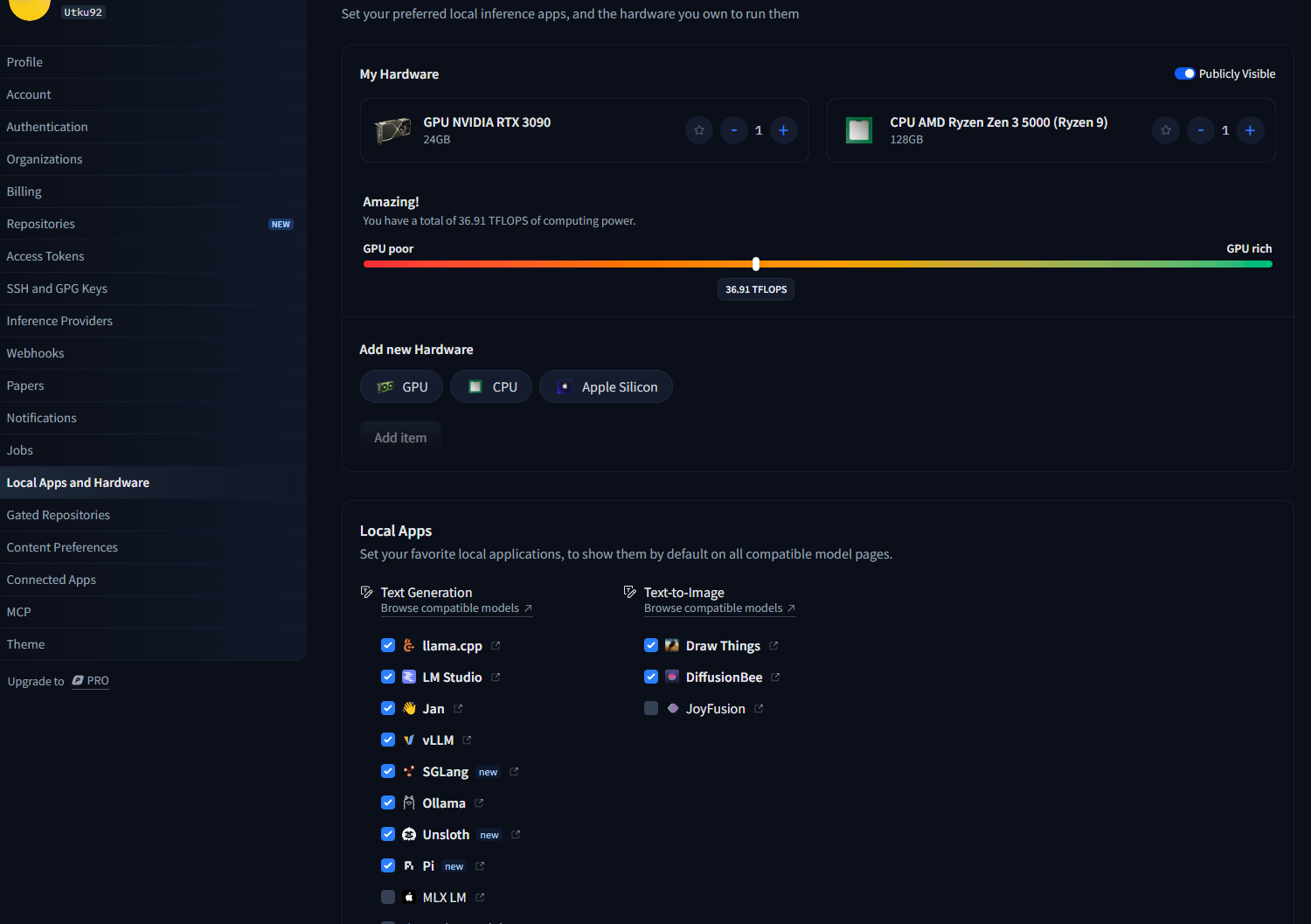Open Content Preferences settings

click(153, 547)
